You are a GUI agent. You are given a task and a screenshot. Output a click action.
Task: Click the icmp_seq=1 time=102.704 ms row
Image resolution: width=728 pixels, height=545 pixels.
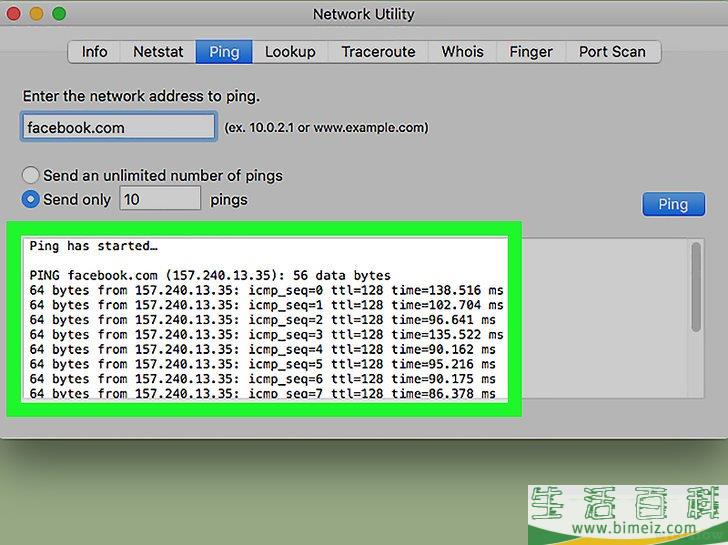(x=266, y=305)
